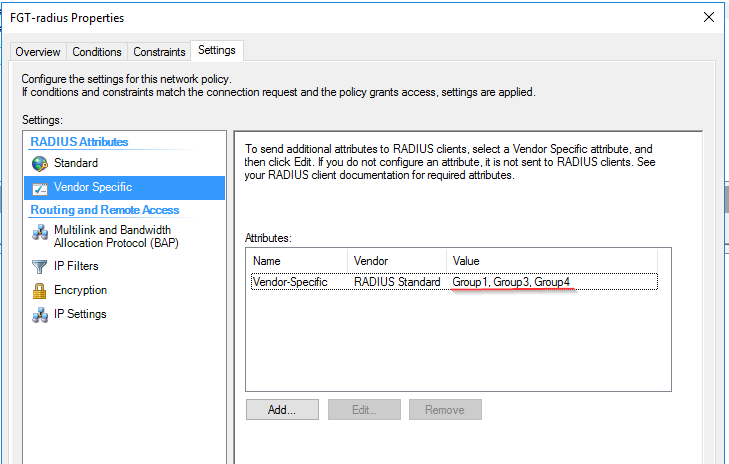Click the Add... button

point(282,410)
